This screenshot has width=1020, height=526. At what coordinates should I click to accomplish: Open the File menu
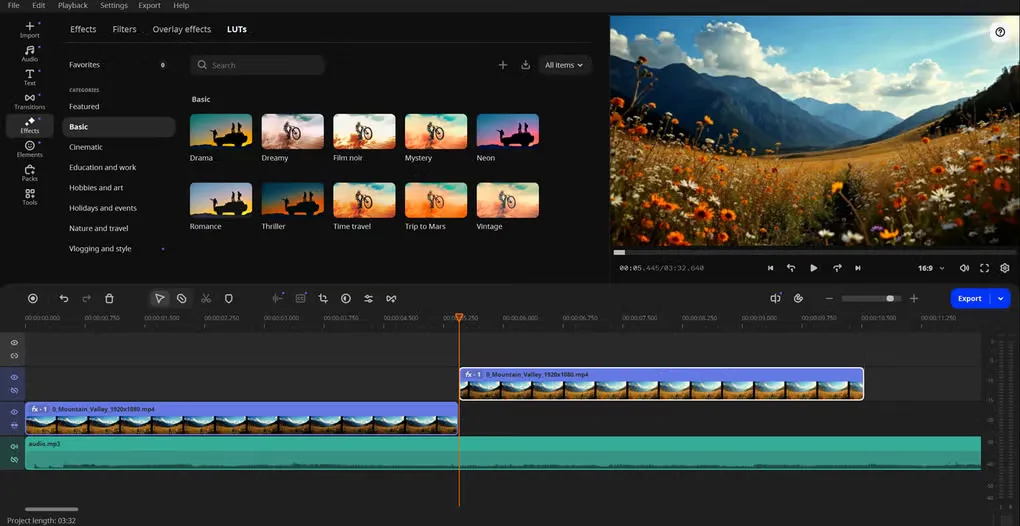[13, 5]
